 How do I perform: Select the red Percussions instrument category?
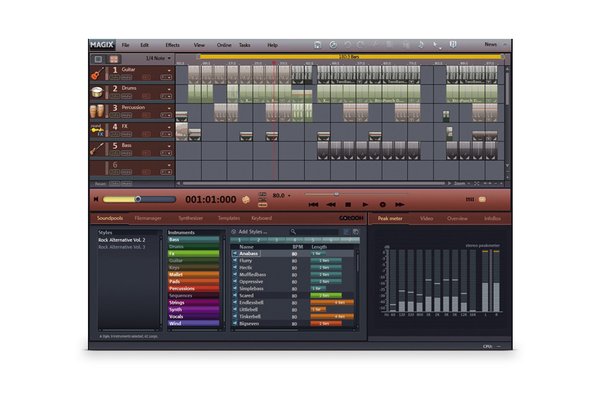click(x=194, y=288)
